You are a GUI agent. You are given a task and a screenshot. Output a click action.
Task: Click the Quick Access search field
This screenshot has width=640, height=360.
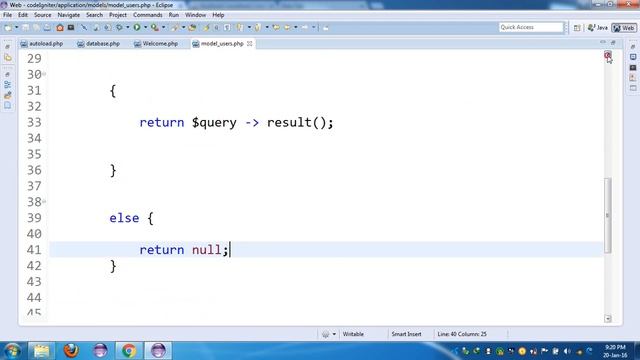[531, 27]
